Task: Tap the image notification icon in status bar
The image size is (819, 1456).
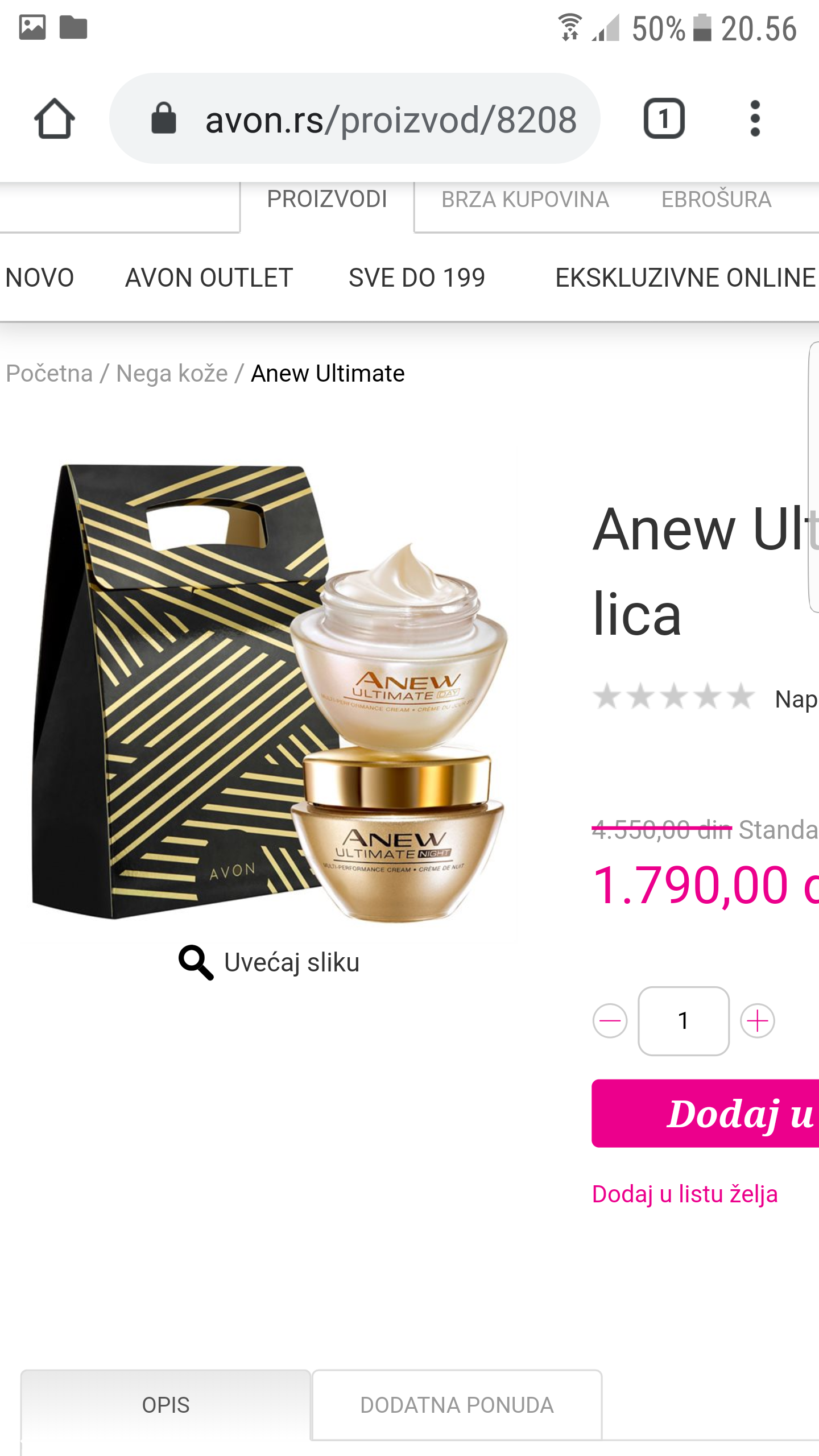Action: pos(32,27)
